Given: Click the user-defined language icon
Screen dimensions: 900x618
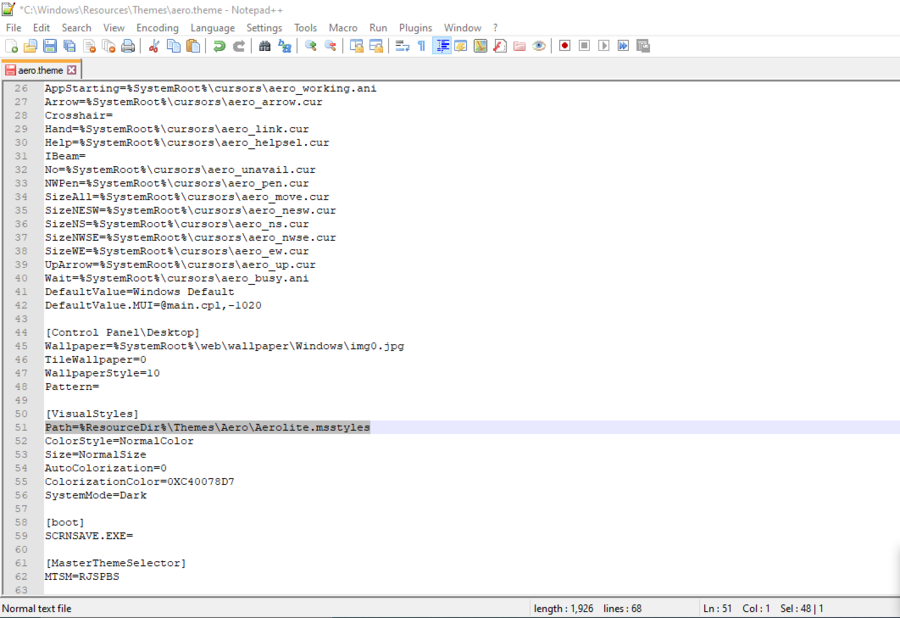Looking at the screenshot, I should click(x=460, y=46).
